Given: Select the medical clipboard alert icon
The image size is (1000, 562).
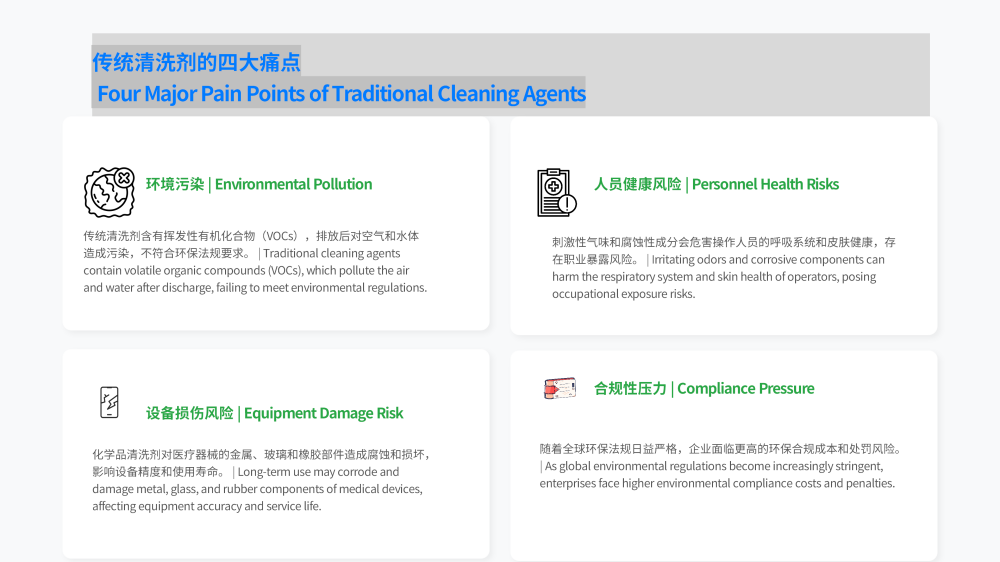Looking at the screenshot, I should tap(556, 192).
